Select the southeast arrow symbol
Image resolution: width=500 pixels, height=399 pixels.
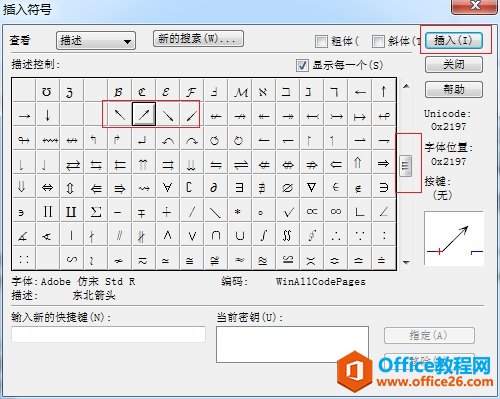(x=168, y=115)
